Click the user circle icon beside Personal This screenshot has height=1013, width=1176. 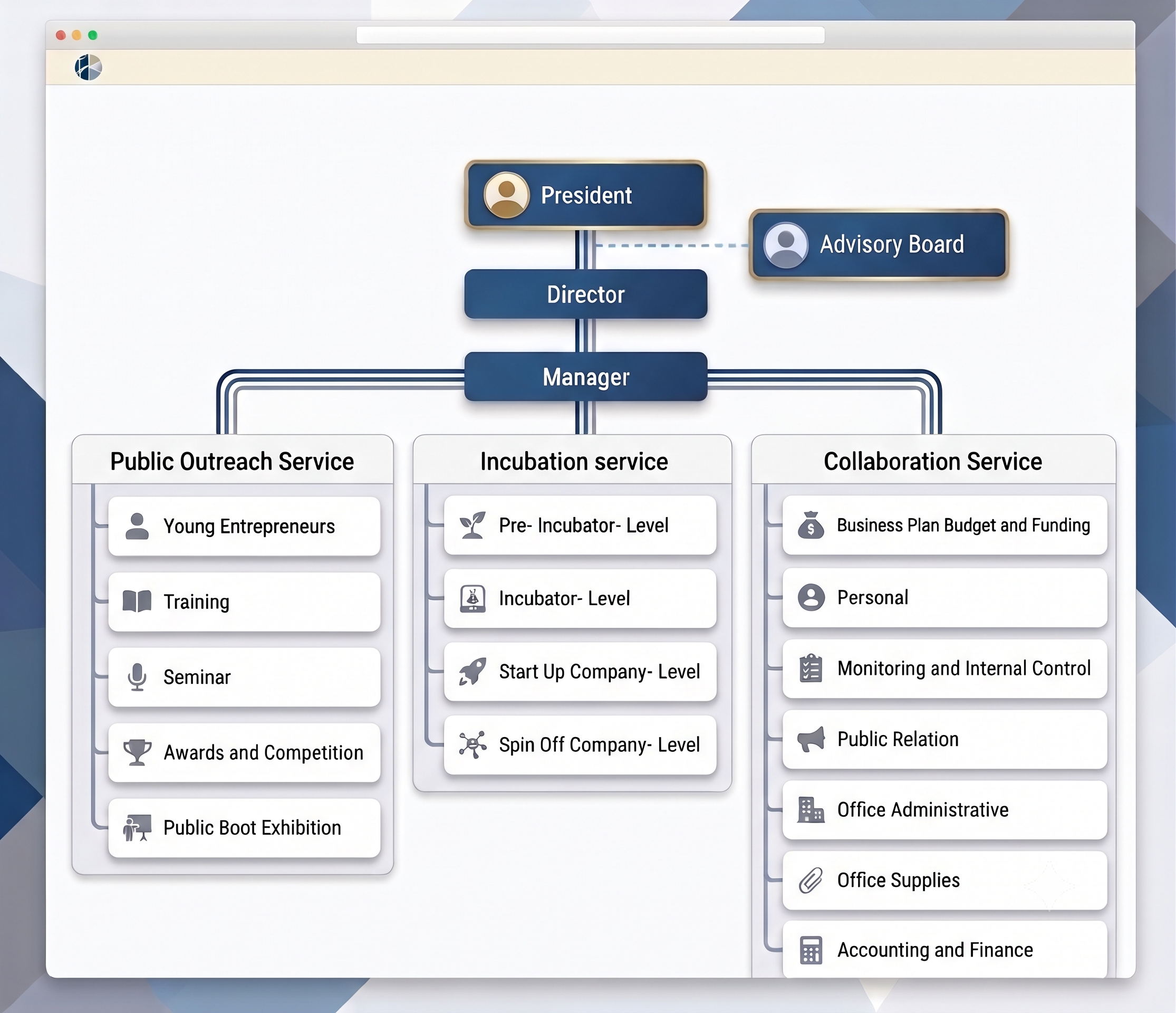click(x=811, y=597)
